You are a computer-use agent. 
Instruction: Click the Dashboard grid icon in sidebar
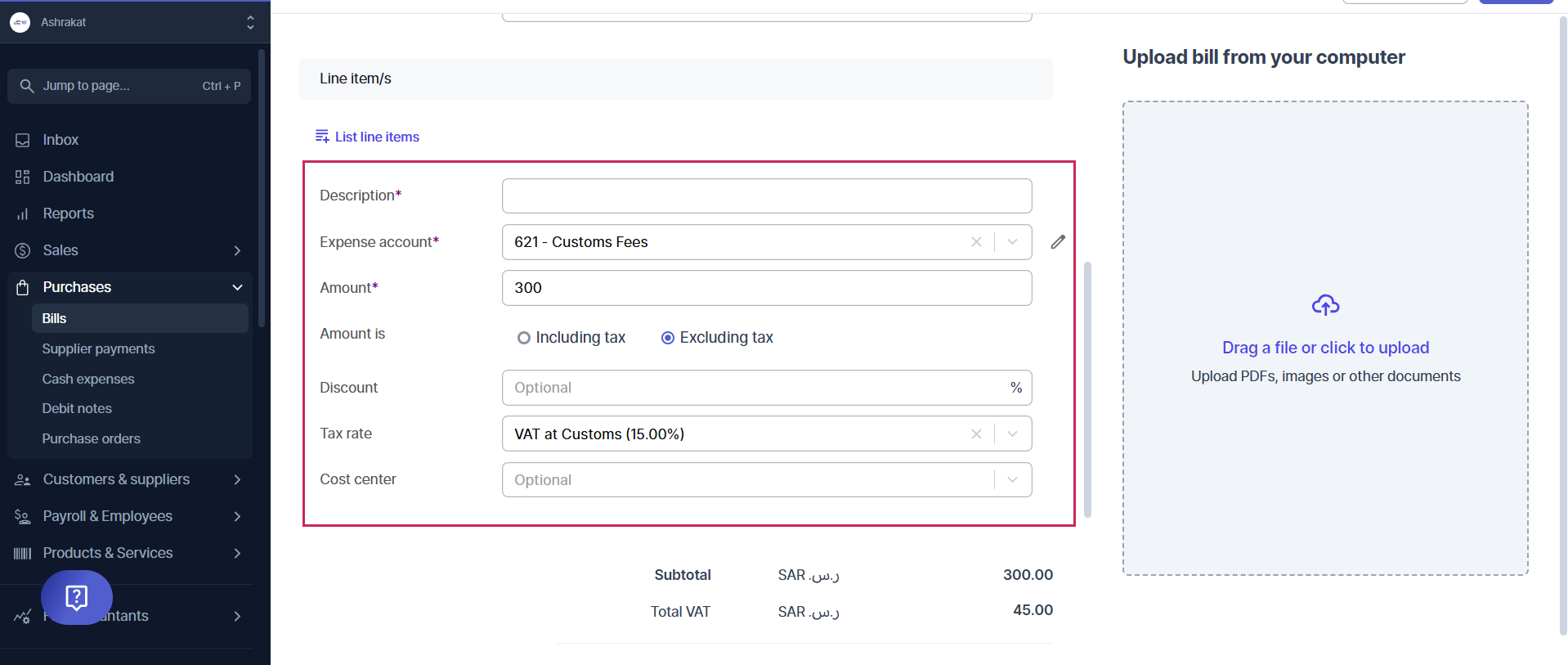(23, 177)
